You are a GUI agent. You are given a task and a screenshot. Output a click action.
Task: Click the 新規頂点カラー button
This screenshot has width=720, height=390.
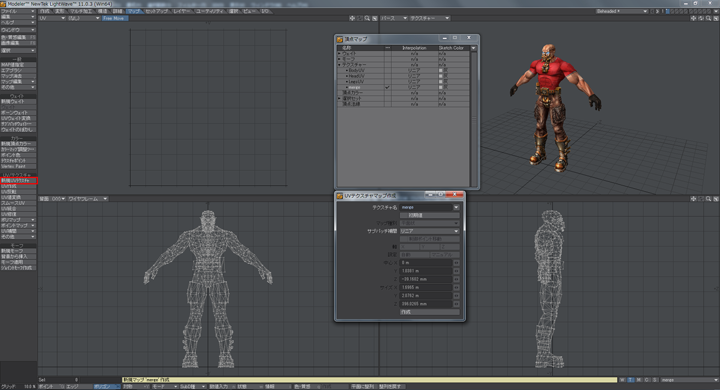coord(18,144)
